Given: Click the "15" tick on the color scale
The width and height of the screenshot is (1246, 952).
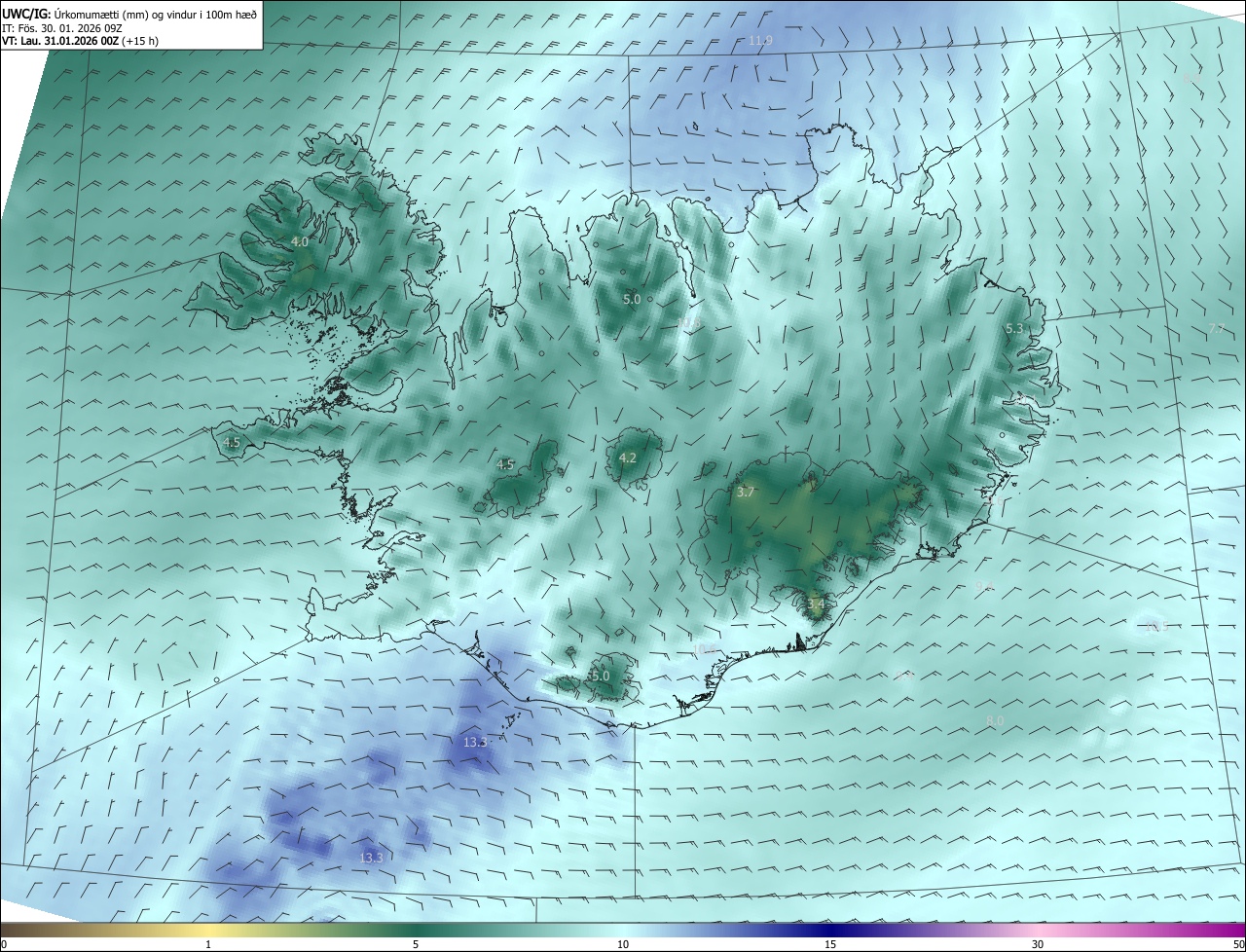Looking at the screenshot, I should [x=830, y=944].
